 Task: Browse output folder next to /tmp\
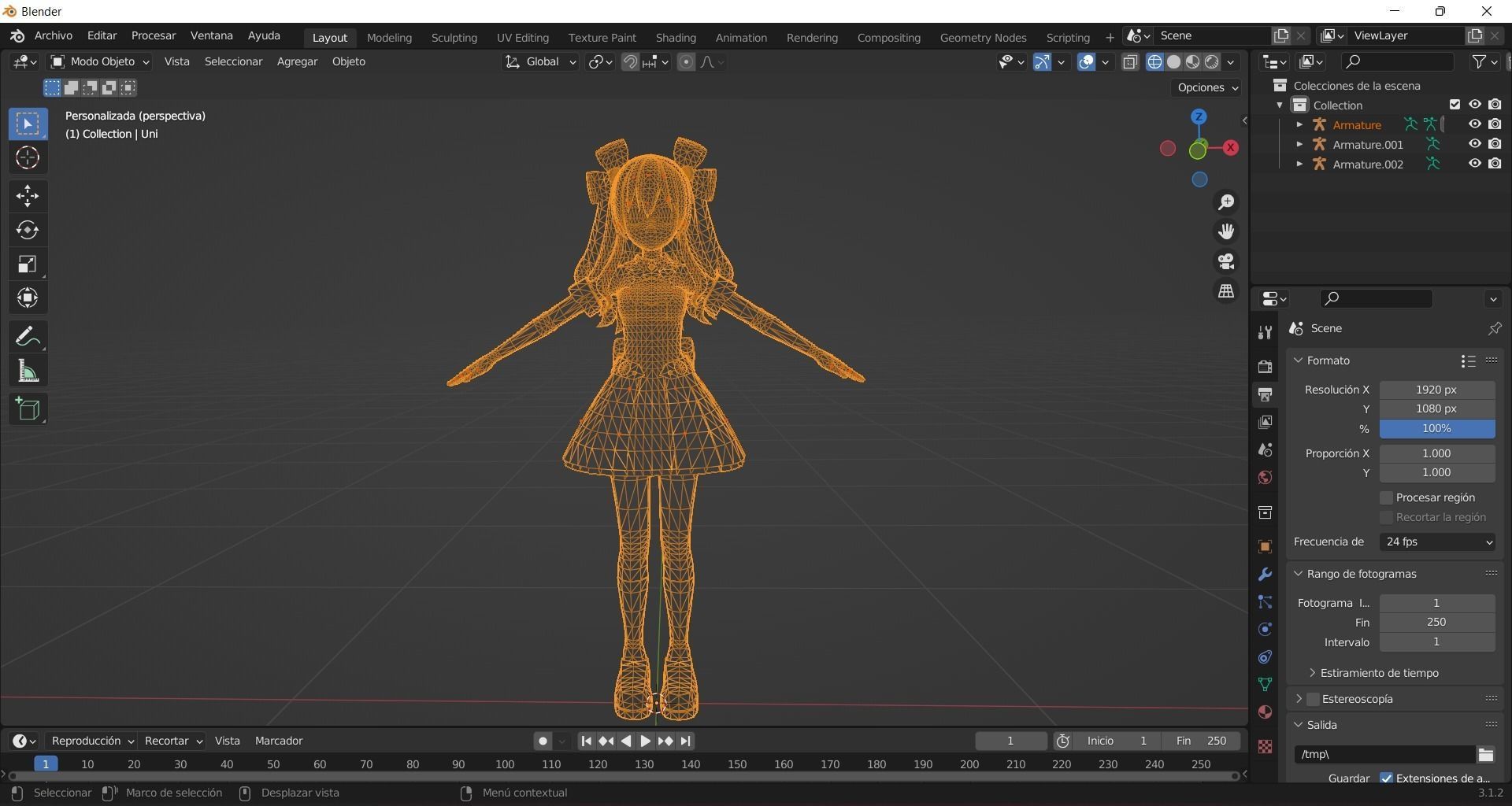tap(1485, 755)
